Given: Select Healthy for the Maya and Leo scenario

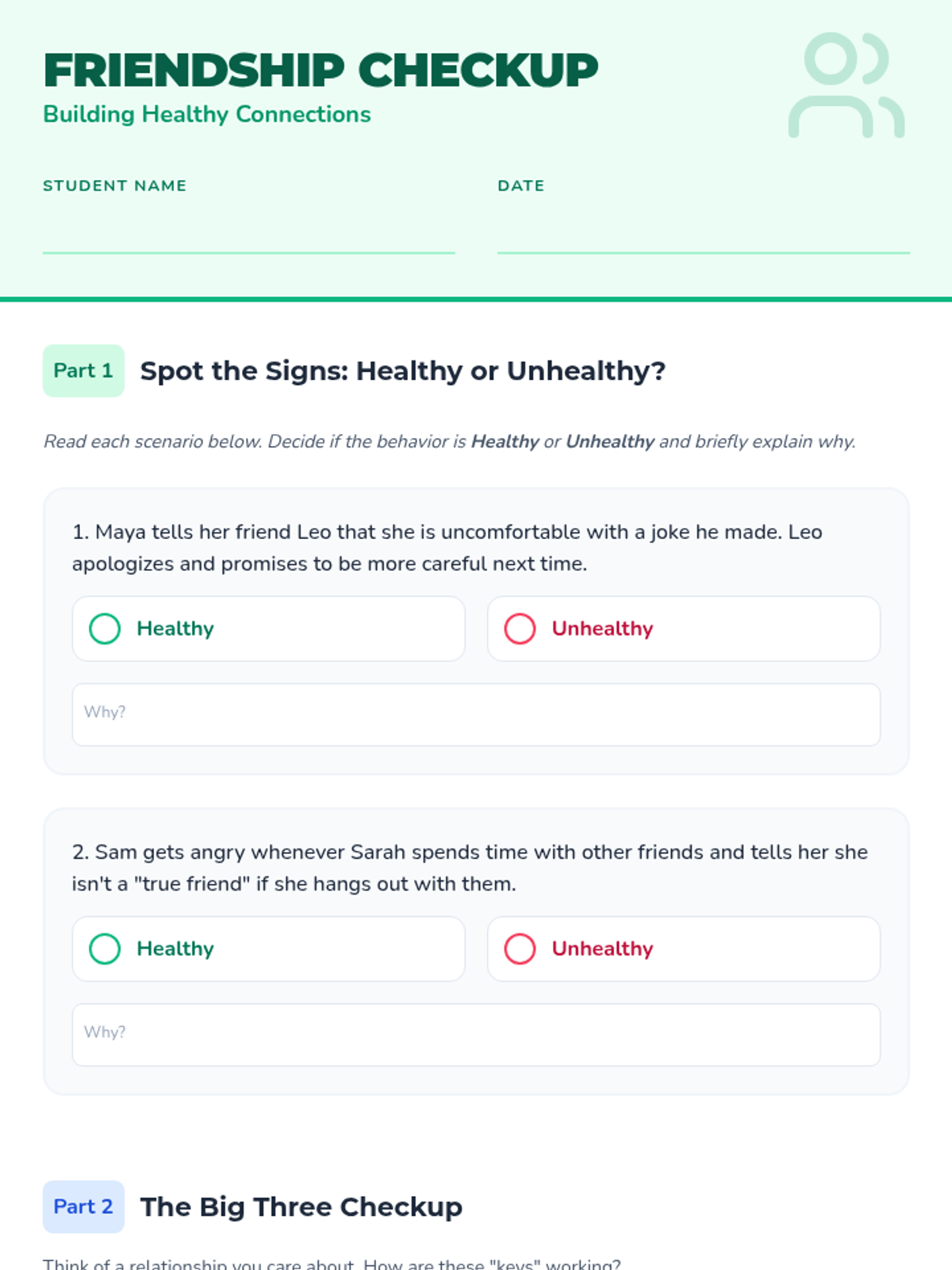Looking at the screenshot, I should [268, 629].
